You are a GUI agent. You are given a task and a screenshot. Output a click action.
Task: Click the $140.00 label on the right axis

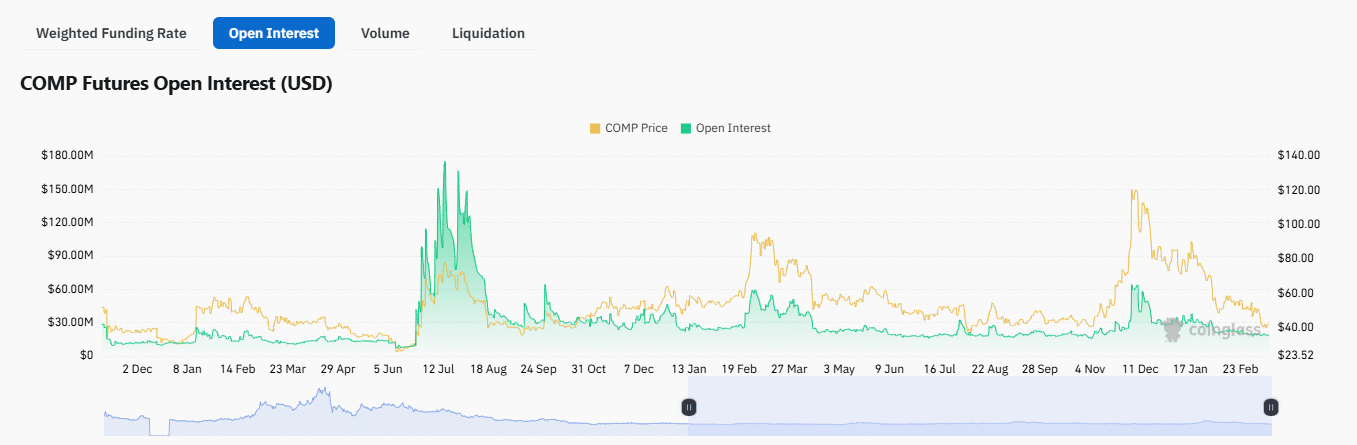click(x=1299, y=155)
